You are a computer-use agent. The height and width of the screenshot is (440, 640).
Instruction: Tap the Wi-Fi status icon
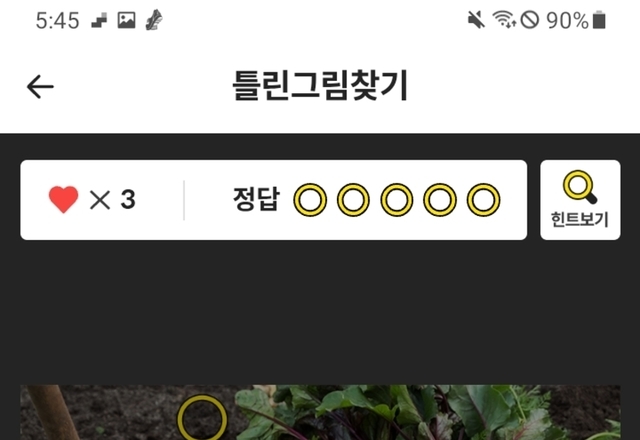504,20
